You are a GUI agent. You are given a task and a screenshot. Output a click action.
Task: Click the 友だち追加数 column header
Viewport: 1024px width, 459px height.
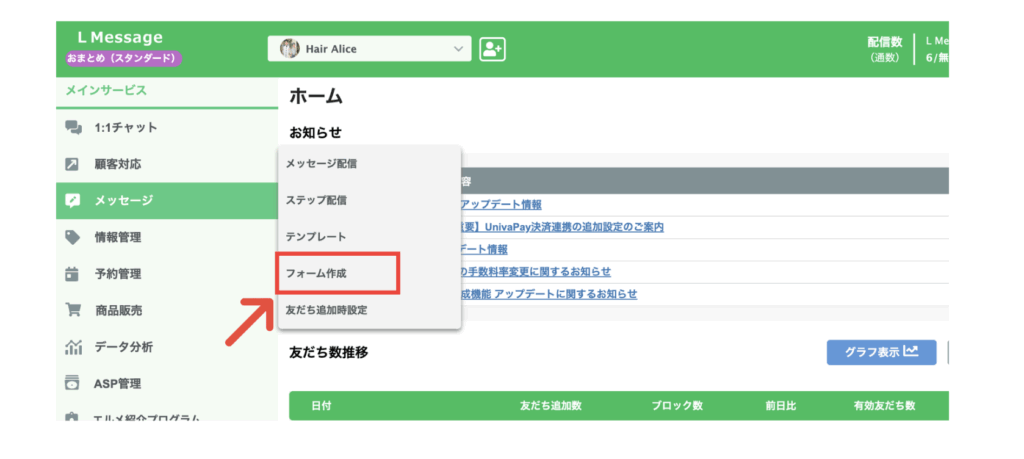tap(551, 406)
